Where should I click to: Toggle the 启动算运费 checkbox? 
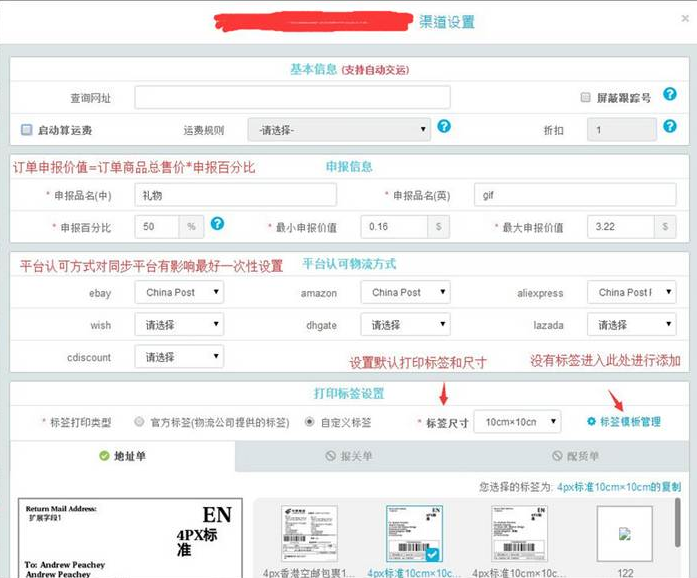[x=27, y=130]
